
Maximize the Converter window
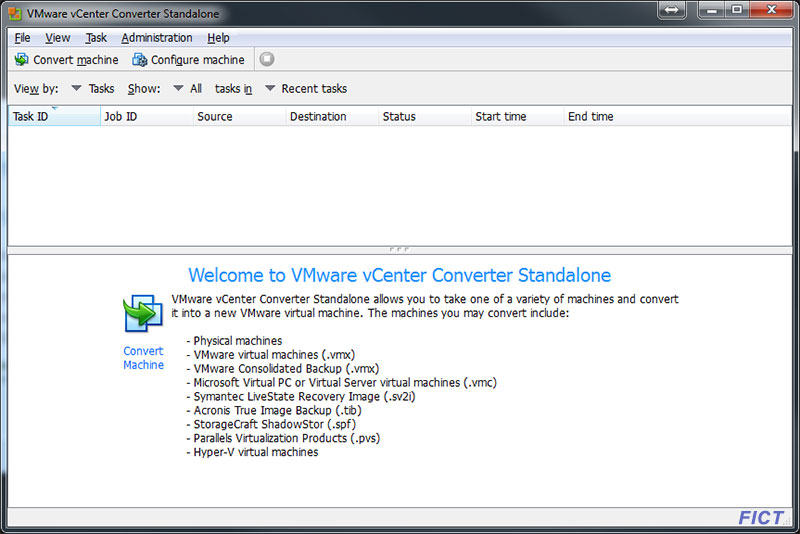[x=737, y=10]
